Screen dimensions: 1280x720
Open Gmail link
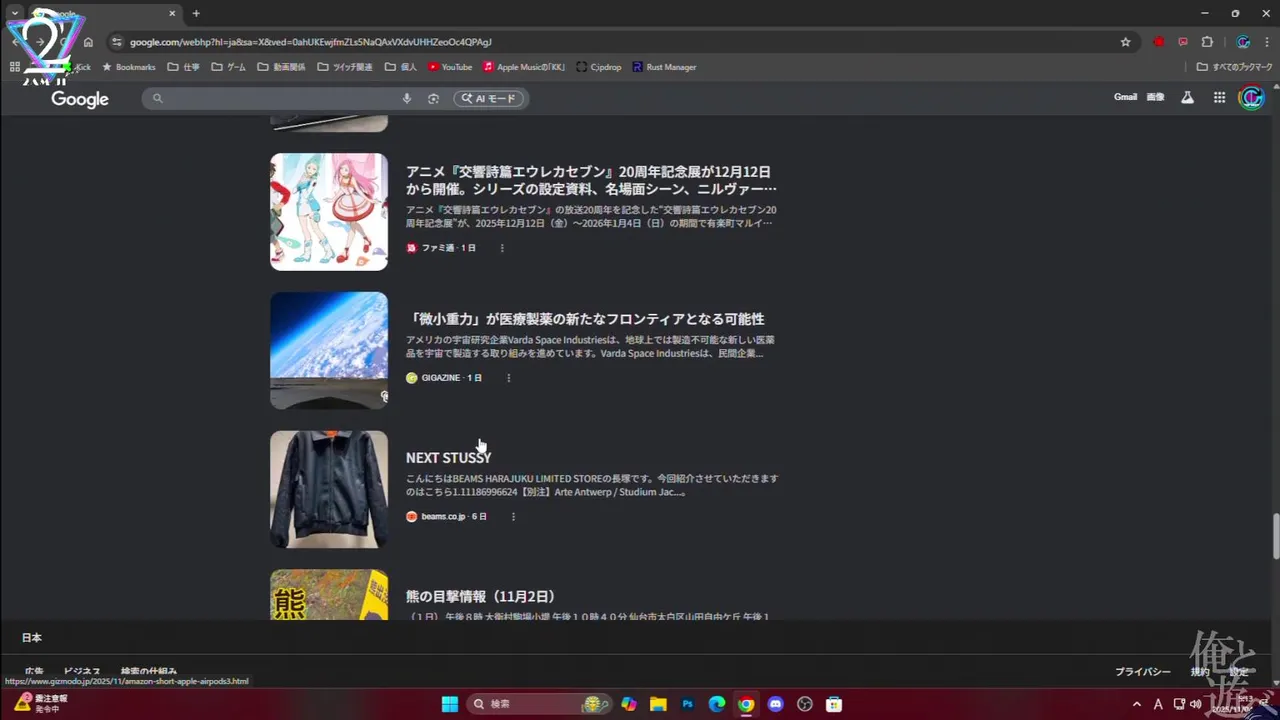1125,97
